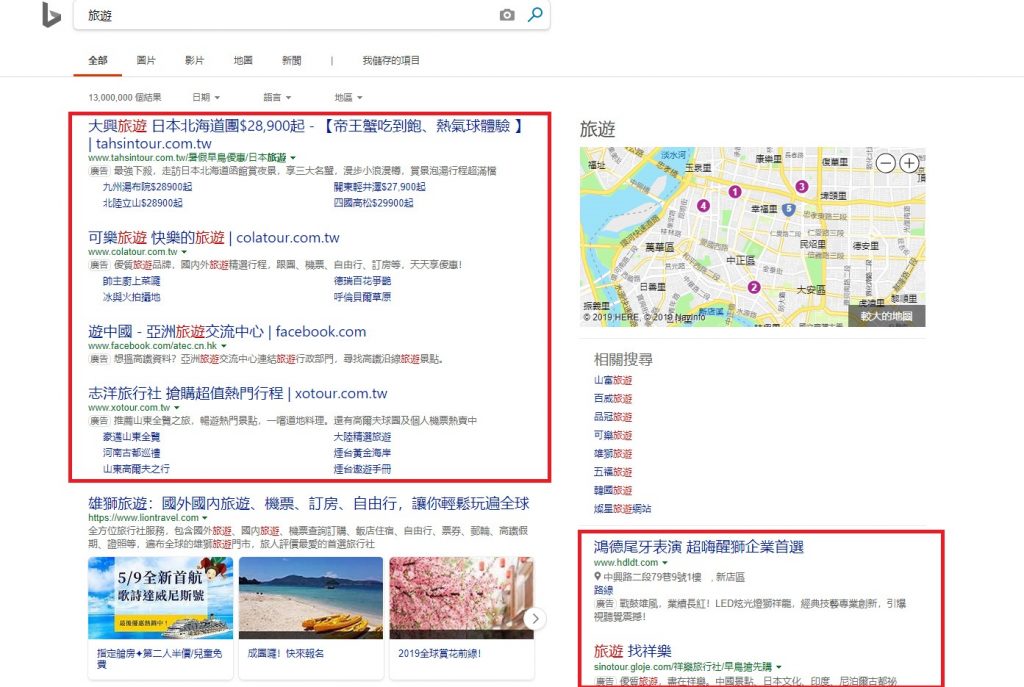Click sitelink 關東輕井澤$27,900起
Viewport: 1024px width, 687px height.
(379, 187)
